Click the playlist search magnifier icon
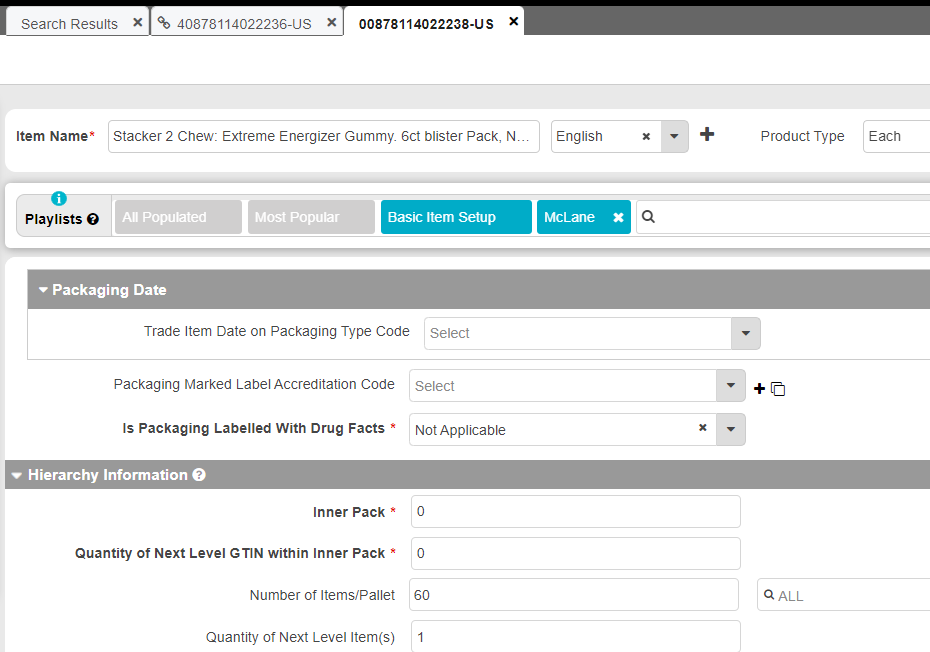Image resolution: width=930 pixels, height=652 pixels. click(x=648, y=217)
